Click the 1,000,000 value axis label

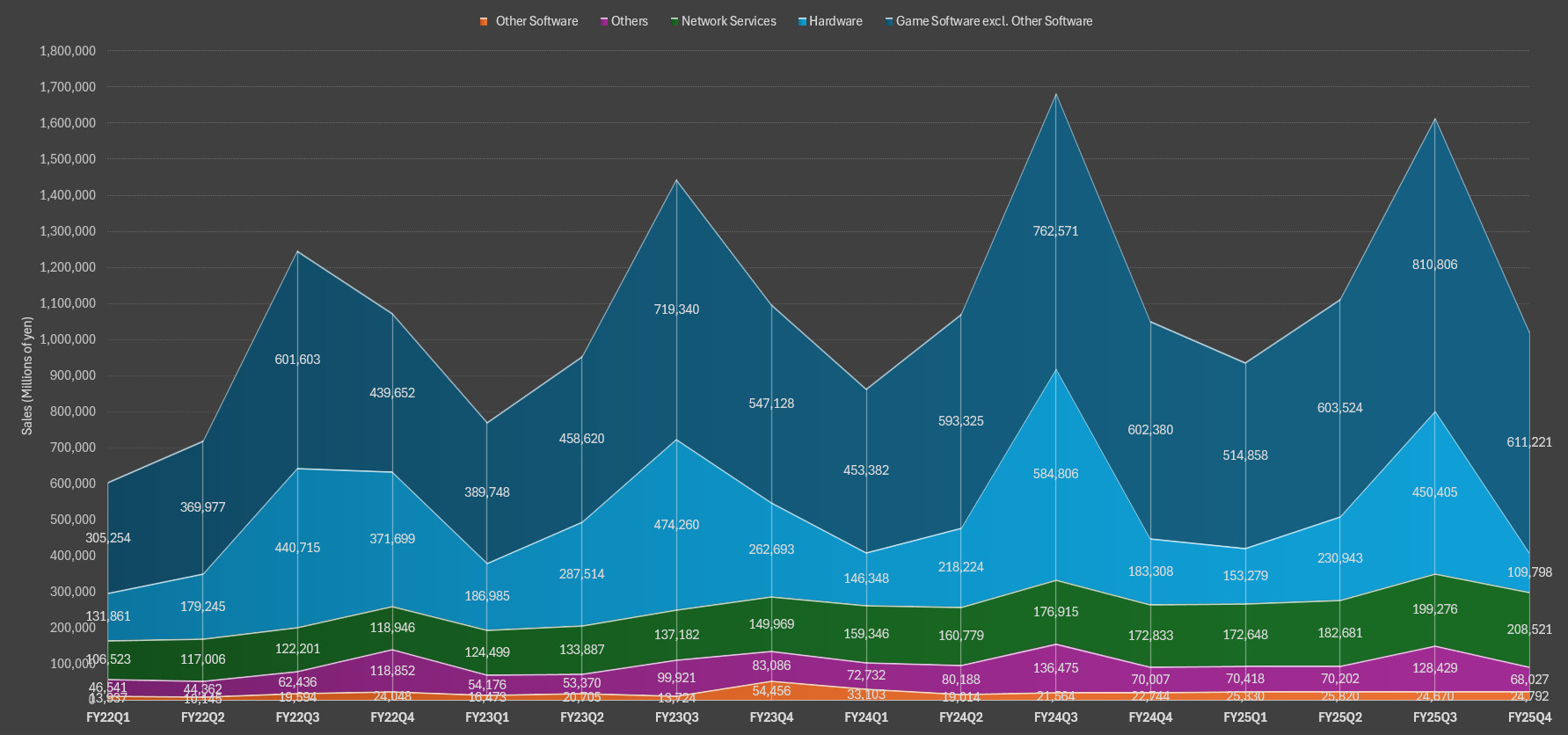point(68,339)
